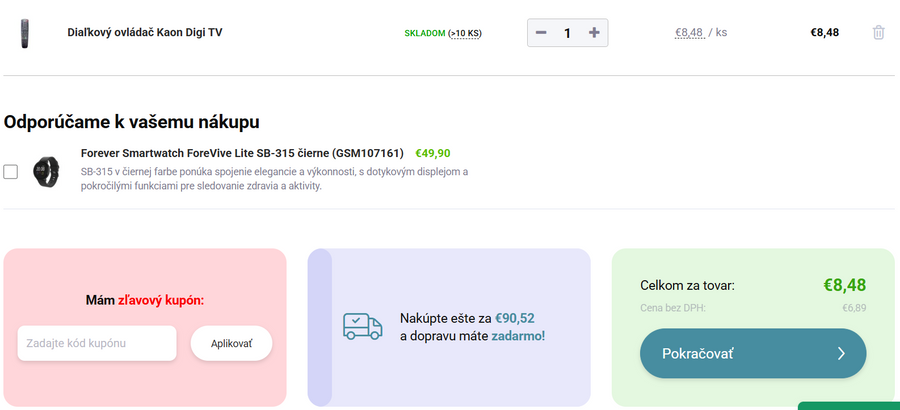Screen dimensions: 900x410
Task: Open Forever Smartwatch ForeVive Lite SB-315 title
Action: [242, 153]
